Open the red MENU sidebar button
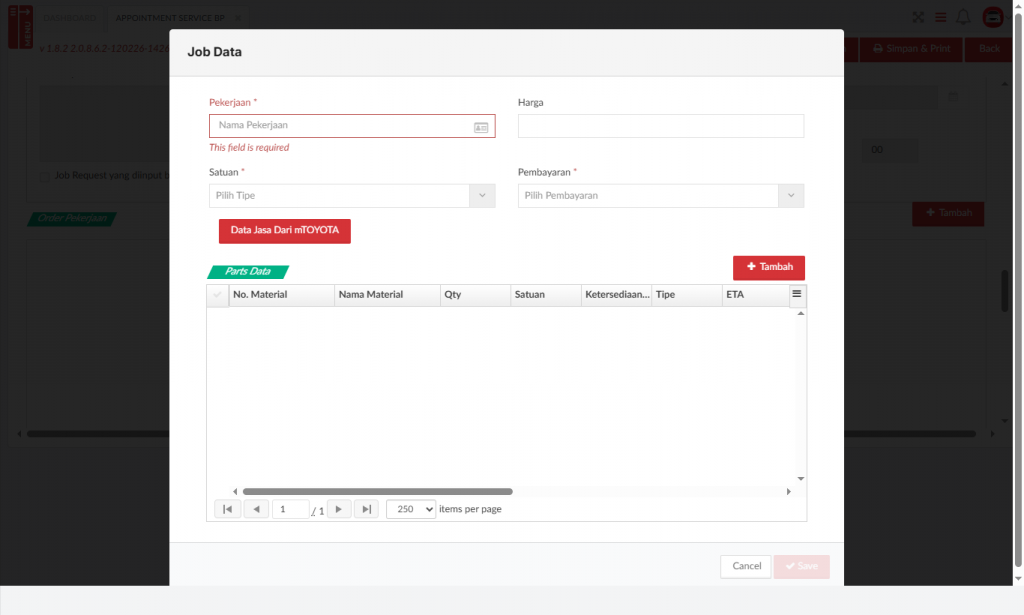1024x615 pixels. (x=19, y=25)
